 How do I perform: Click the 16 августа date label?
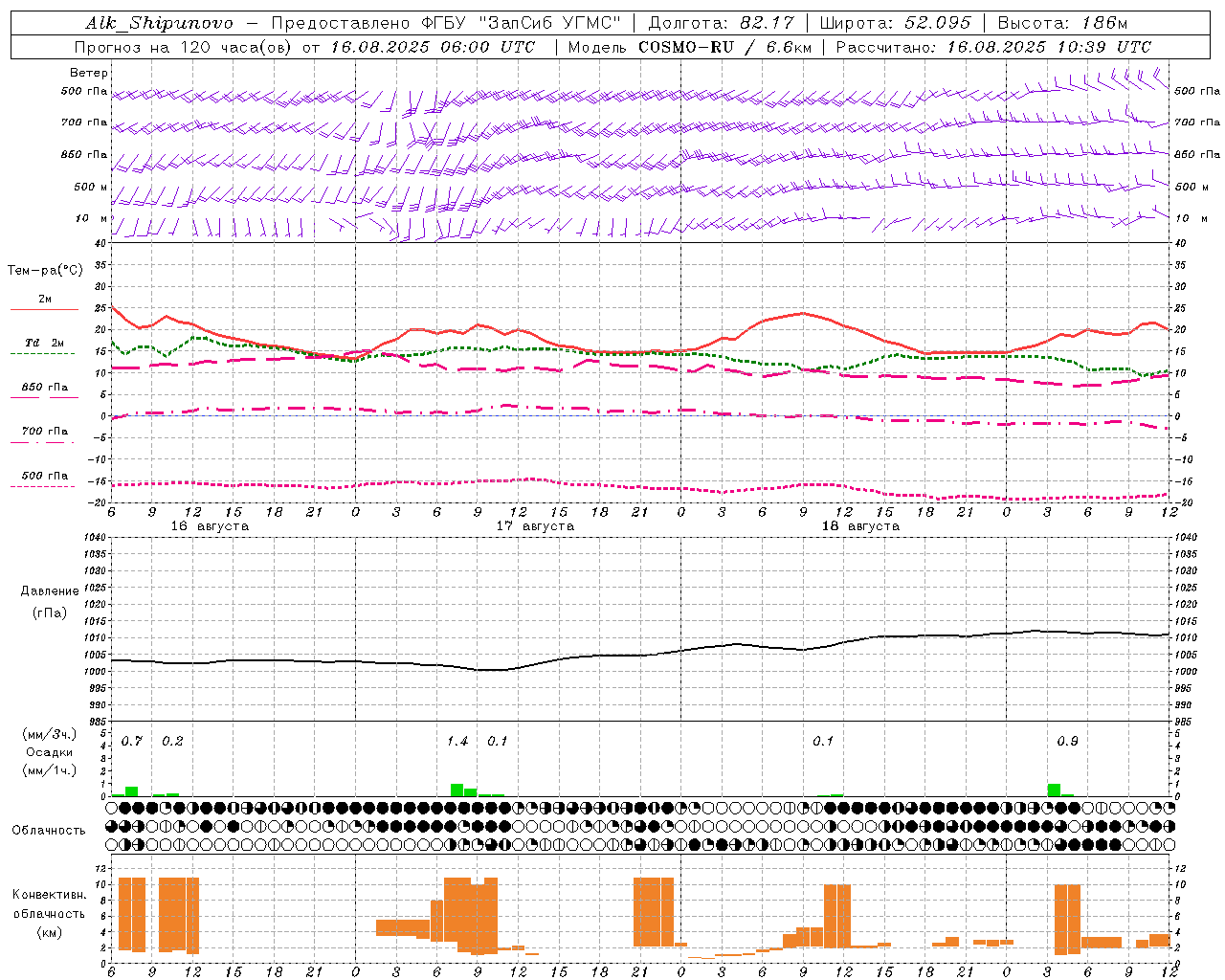click(210, 526)
